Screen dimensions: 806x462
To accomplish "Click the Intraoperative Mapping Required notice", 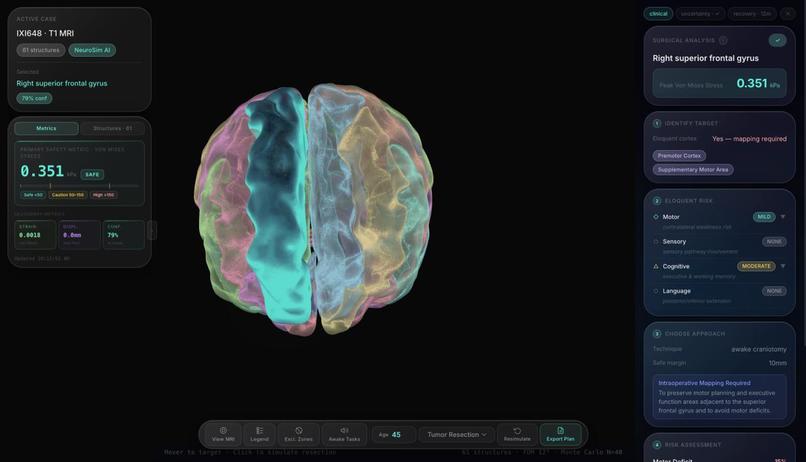I will coord(720,397).
